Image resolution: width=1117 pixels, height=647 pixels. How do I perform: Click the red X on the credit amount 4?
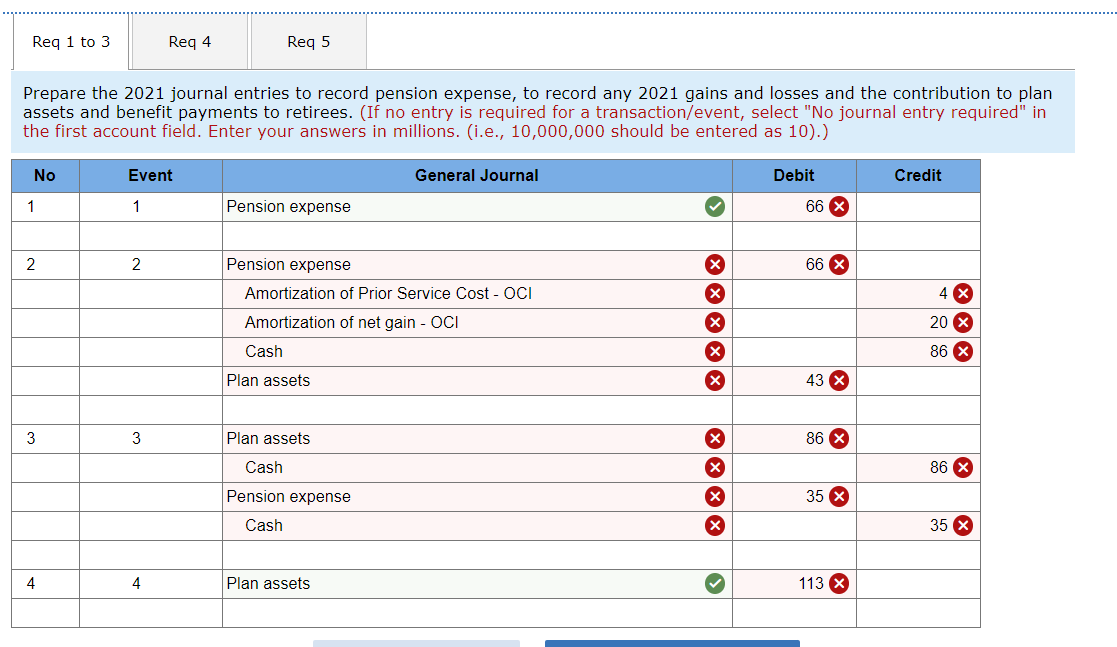point(961,293)
